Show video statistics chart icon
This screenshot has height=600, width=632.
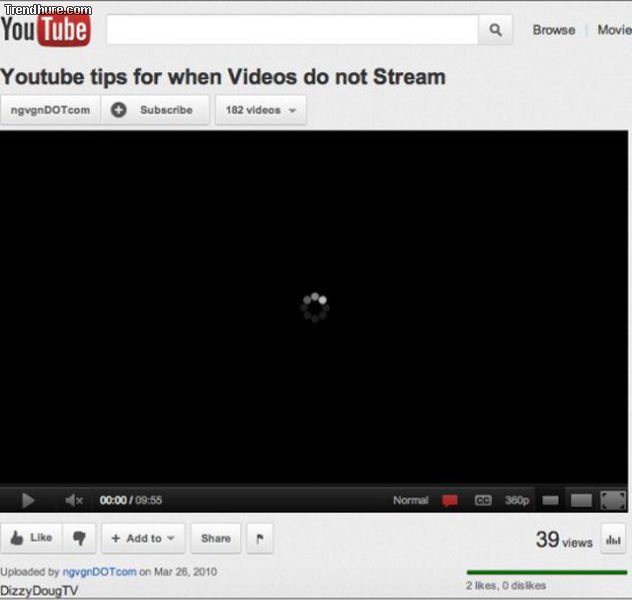point(612,539)
